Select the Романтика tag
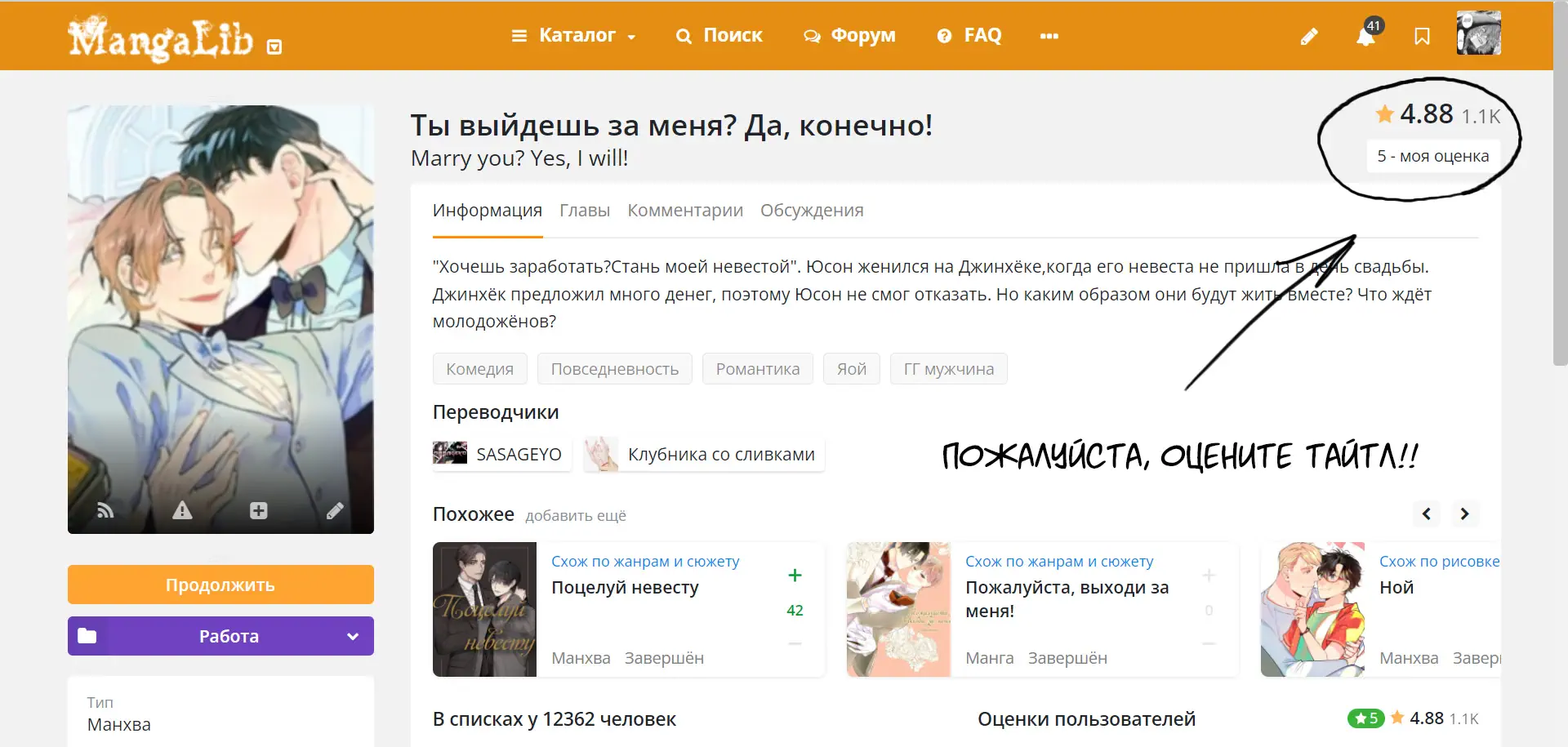The height and width of the screenshot is (747, 1568). point(758,369)
